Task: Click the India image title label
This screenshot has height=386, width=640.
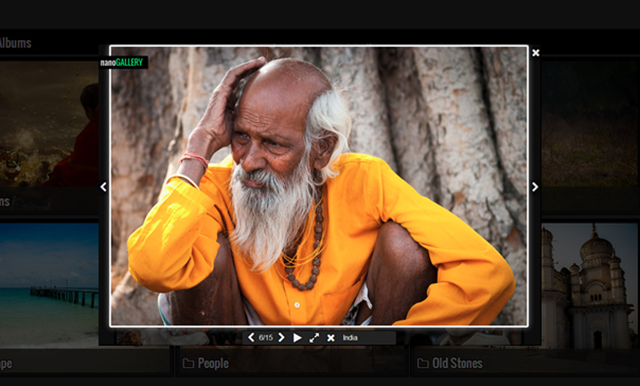Action: 350,338
